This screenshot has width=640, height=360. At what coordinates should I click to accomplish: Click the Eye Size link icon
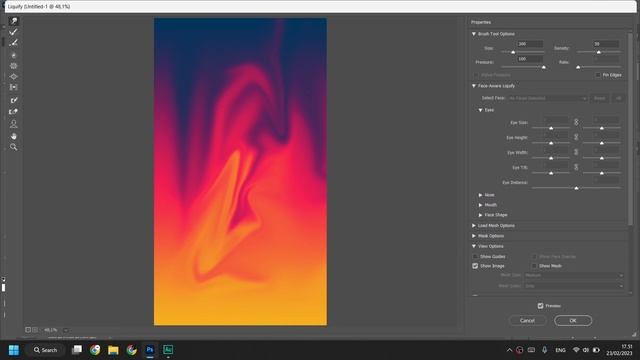(576, 122)
